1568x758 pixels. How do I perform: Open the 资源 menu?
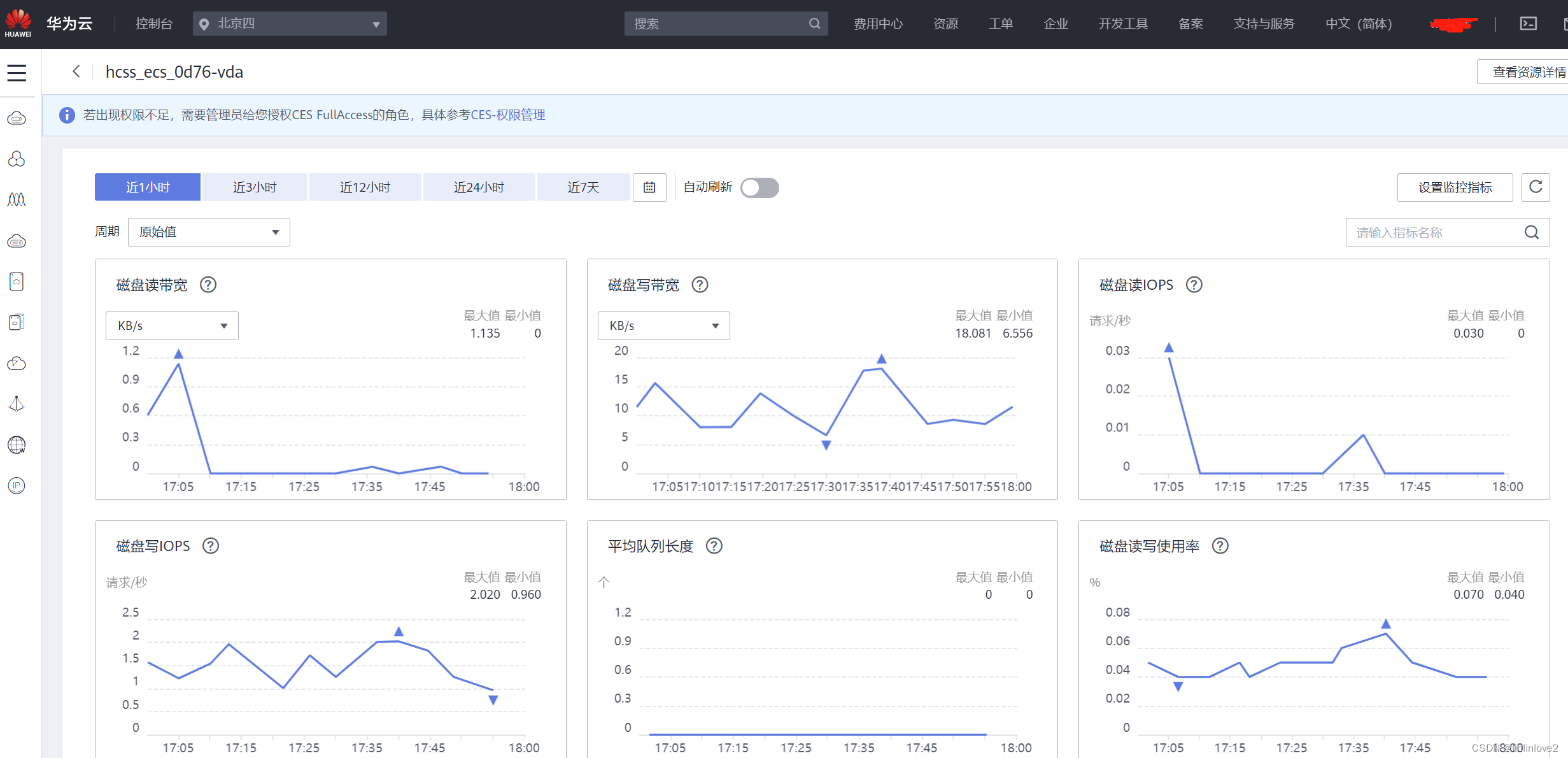pos(945,24)
